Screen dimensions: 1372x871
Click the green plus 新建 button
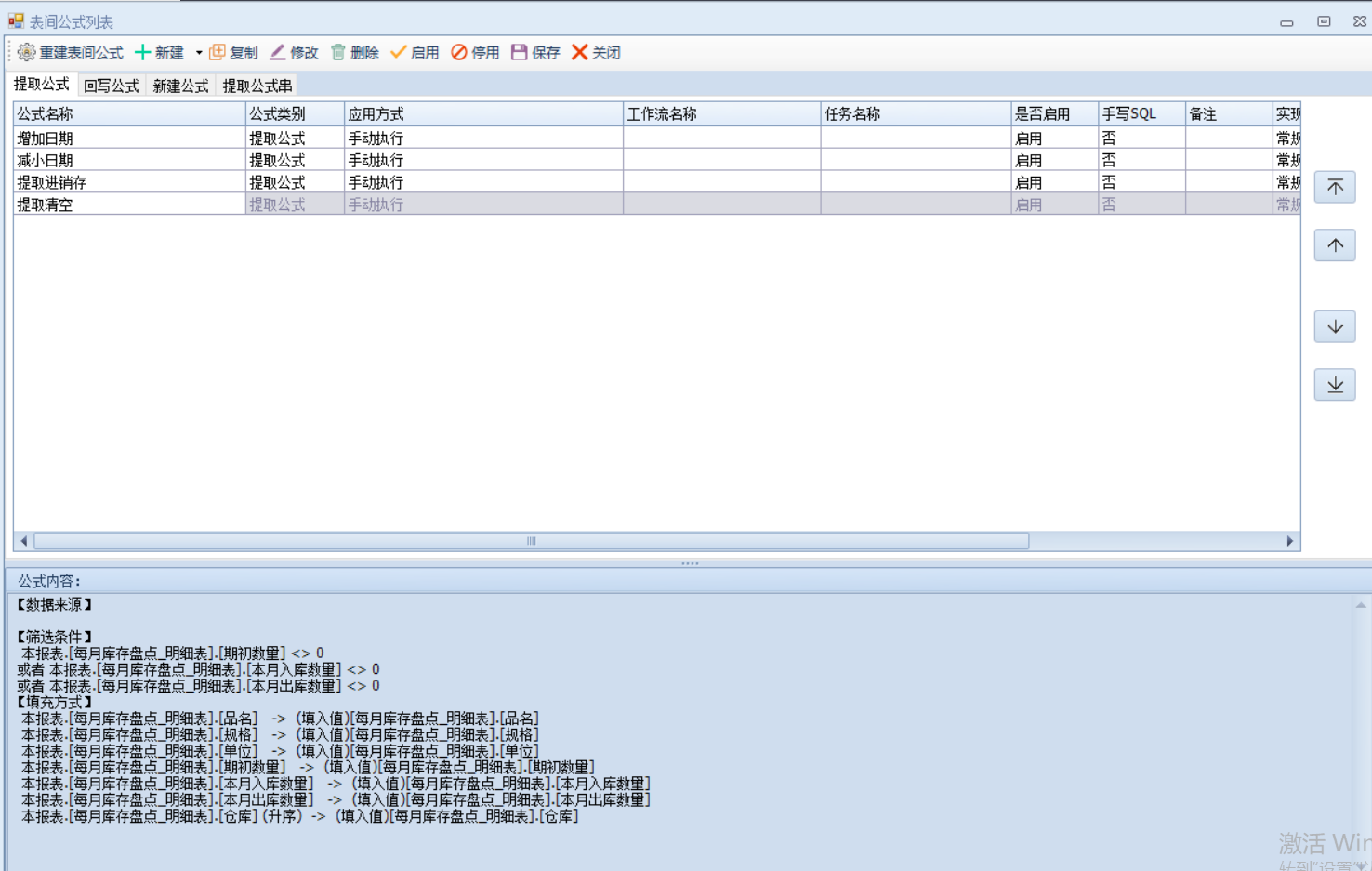[x=143, y=53]
